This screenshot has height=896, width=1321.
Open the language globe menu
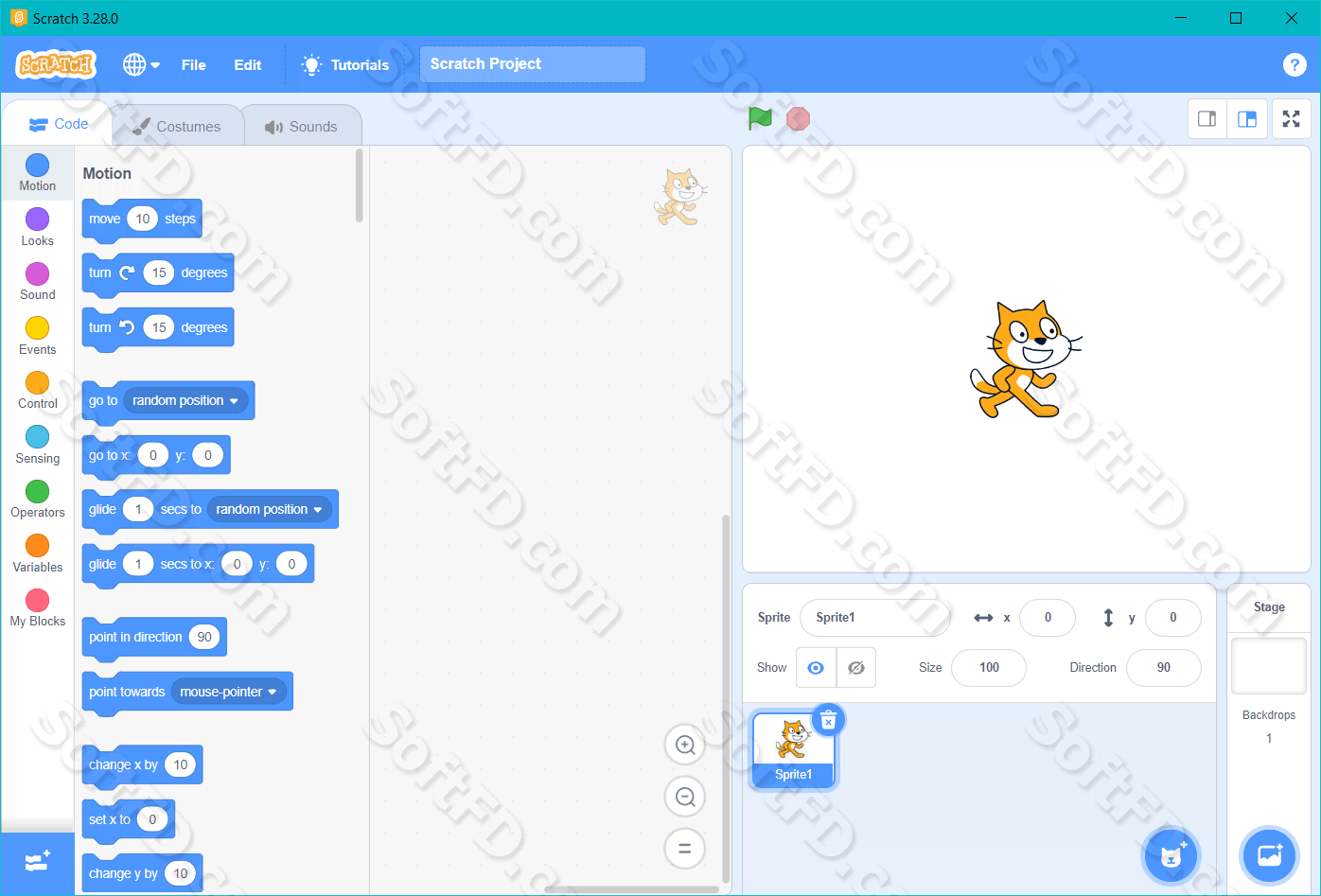click(141, 64)
